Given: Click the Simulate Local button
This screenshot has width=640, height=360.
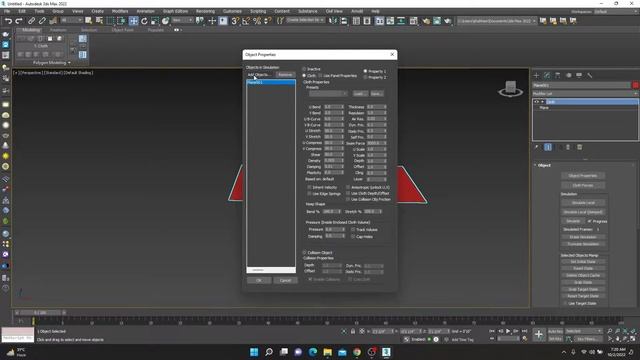Looking at the screenshot, I should click(583, 203).
